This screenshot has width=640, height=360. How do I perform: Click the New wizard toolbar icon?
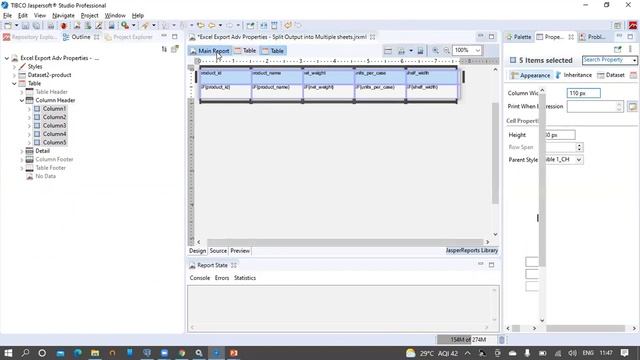[8, 26]
